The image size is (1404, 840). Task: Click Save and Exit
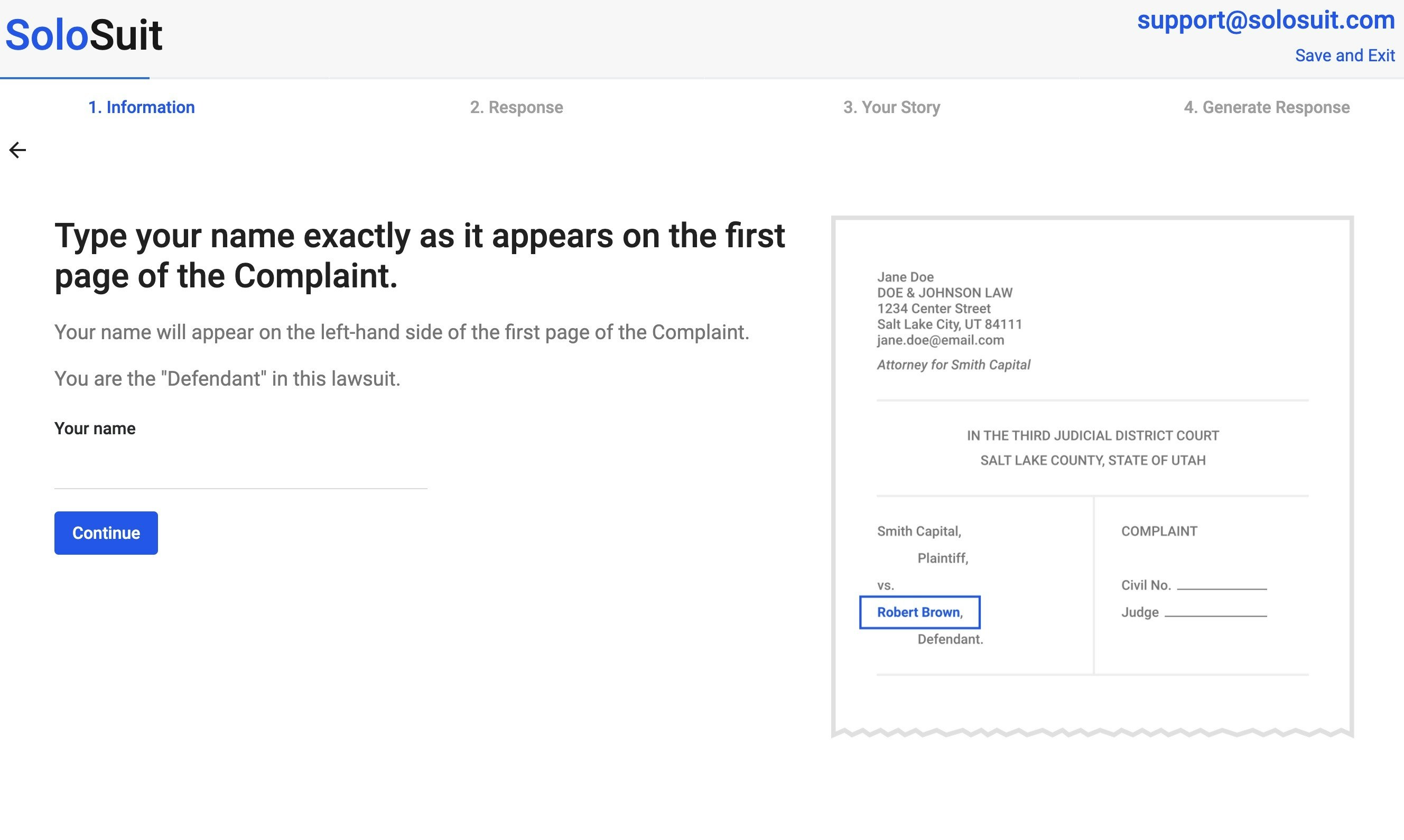pyautogui.click(x=1345, y=55)
